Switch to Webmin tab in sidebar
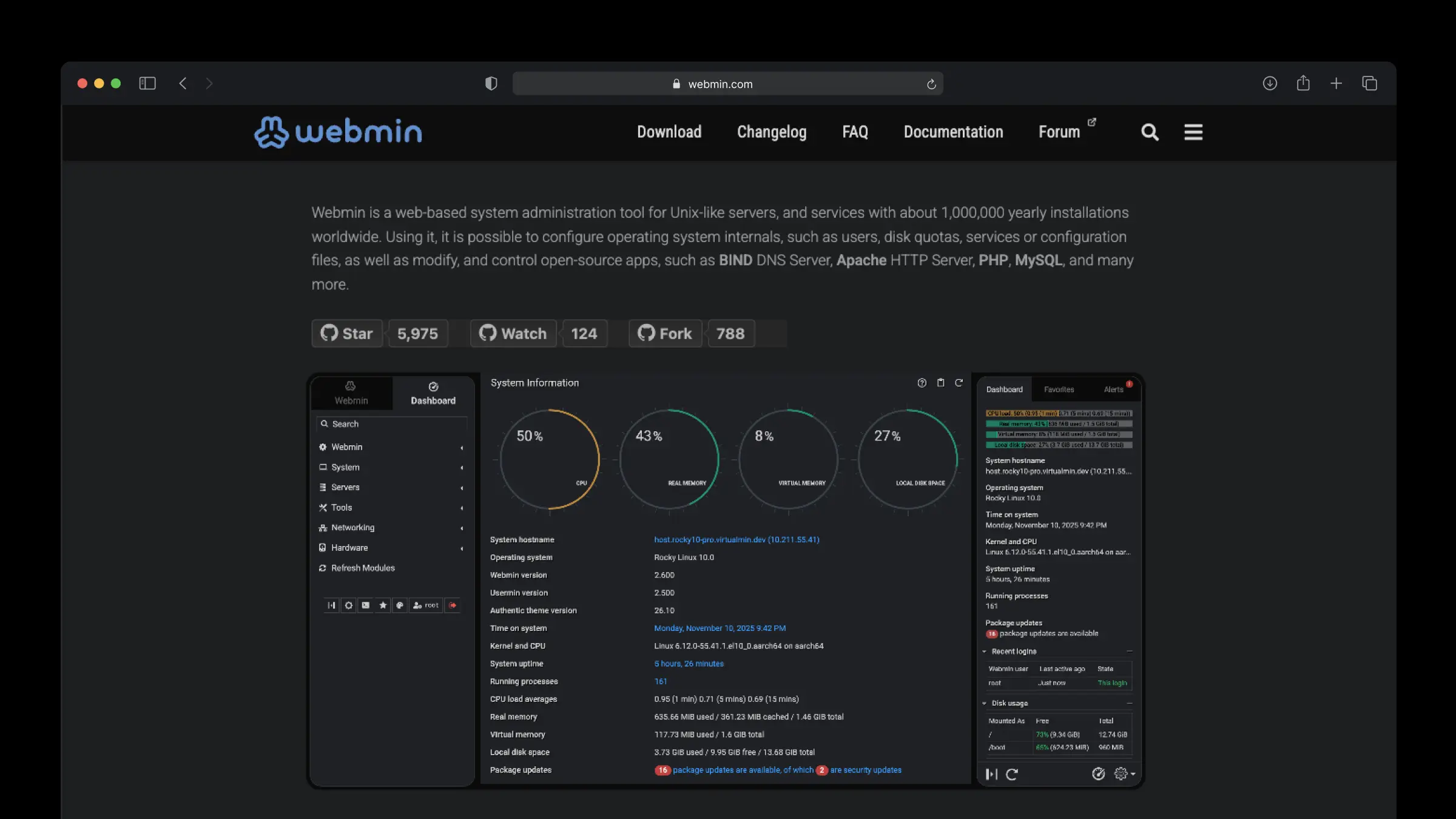This screenshot has width=1456, height=819. click(x=351, y=393)
